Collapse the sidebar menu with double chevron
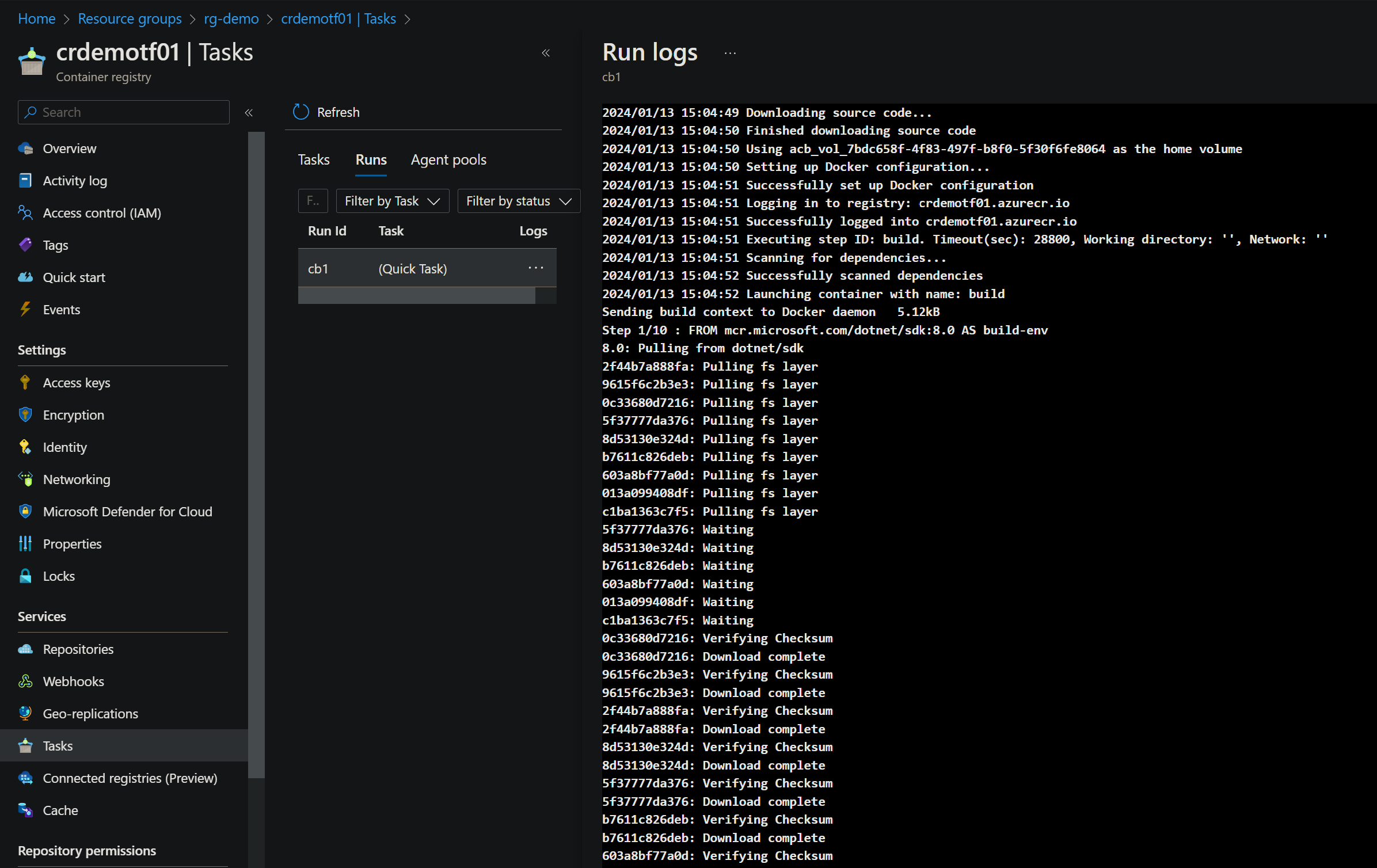Screen dimensions: 1377x868 [x=249, y=112]
